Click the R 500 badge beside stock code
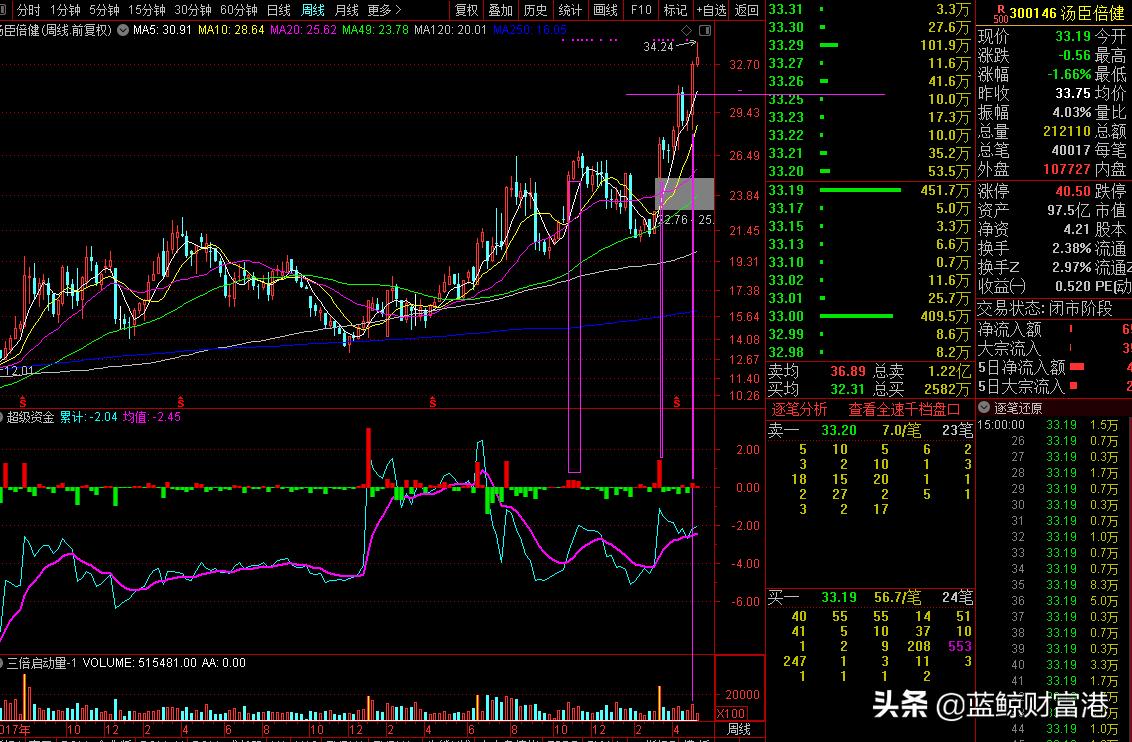 (x=999, y=13)
